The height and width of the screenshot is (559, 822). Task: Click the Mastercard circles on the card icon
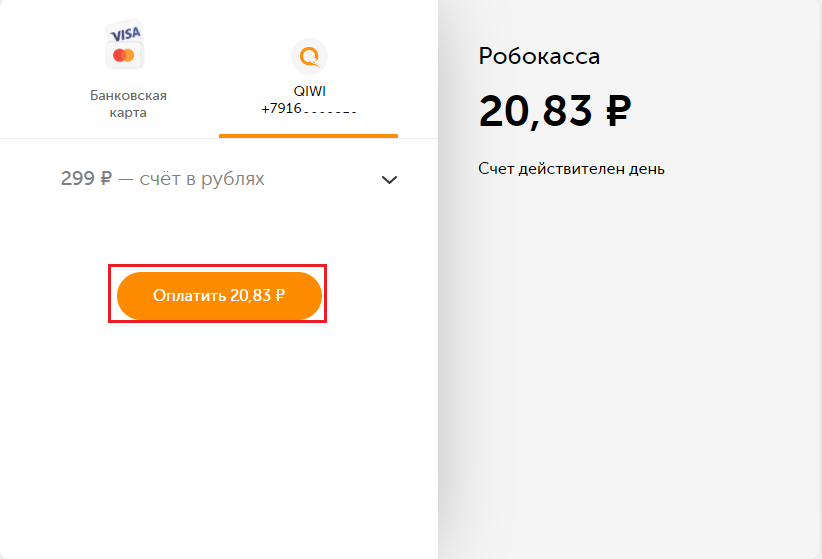tap(124, 55)
